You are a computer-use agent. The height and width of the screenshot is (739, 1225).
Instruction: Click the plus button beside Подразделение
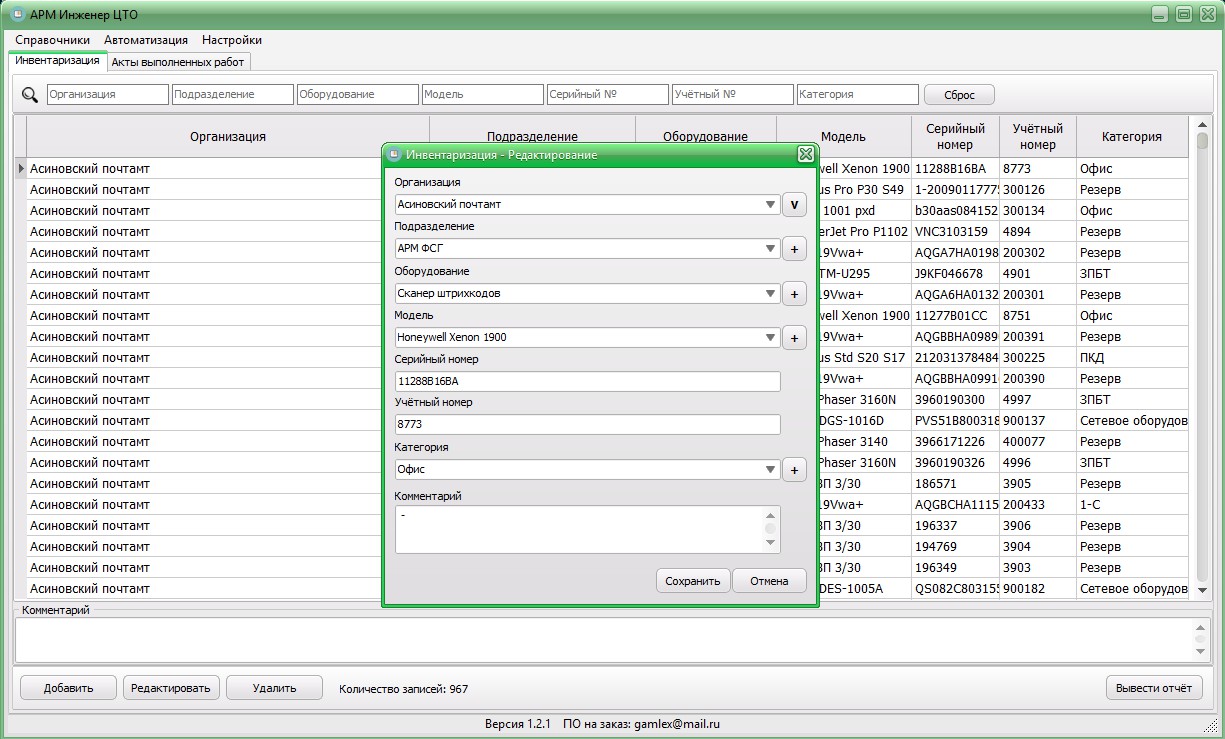[x=794, y=249]
